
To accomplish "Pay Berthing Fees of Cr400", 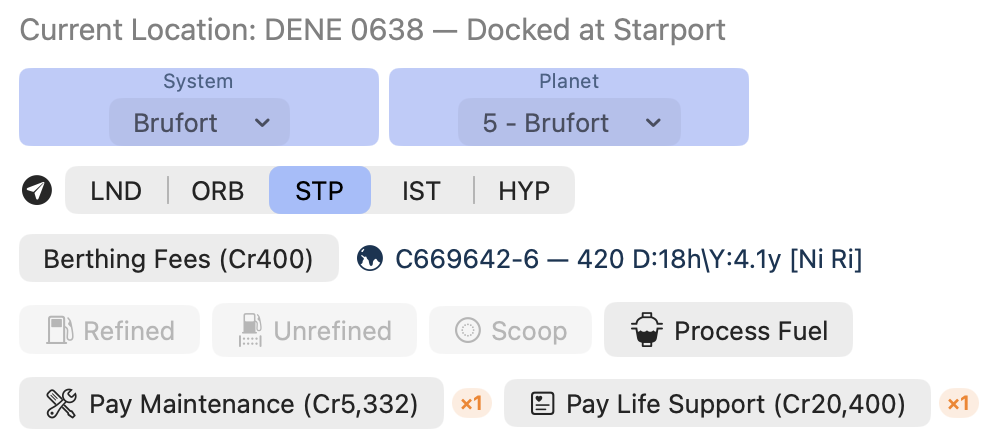I will pos(178,259).
